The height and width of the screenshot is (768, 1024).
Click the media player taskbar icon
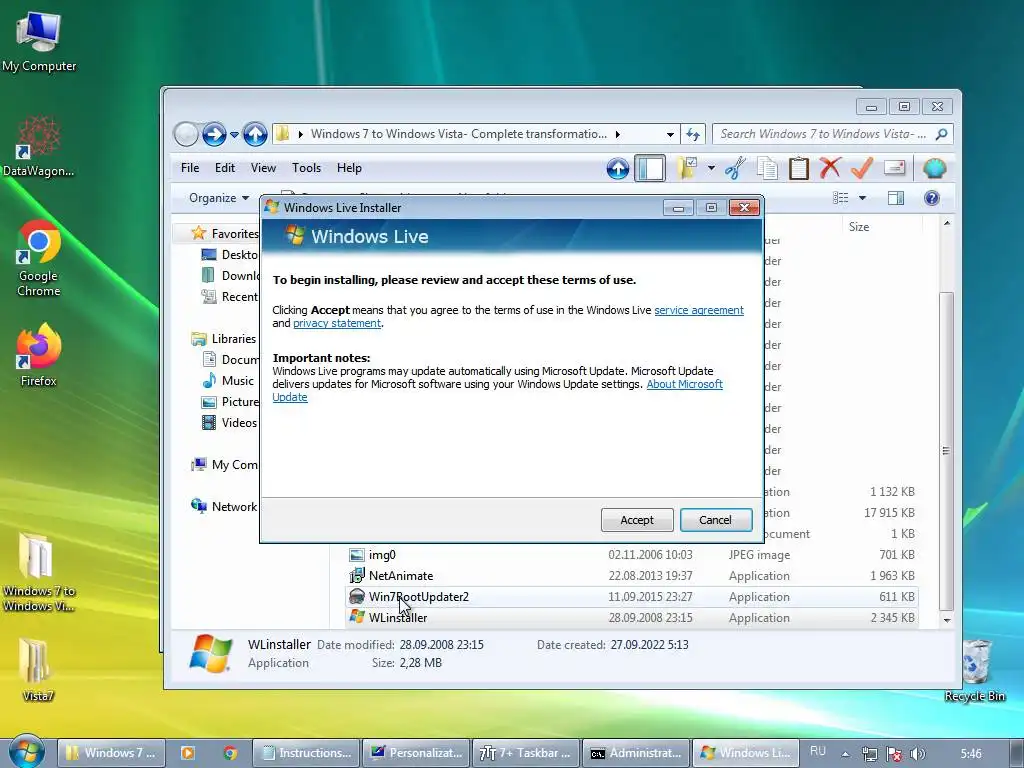187,753
